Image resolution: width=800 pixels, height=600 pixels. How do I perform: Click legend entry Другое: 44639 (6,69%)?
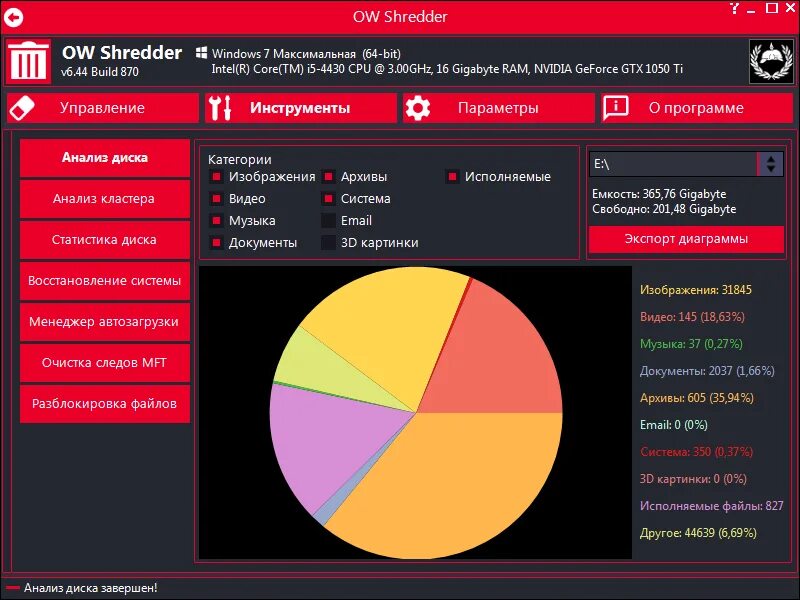698,533
